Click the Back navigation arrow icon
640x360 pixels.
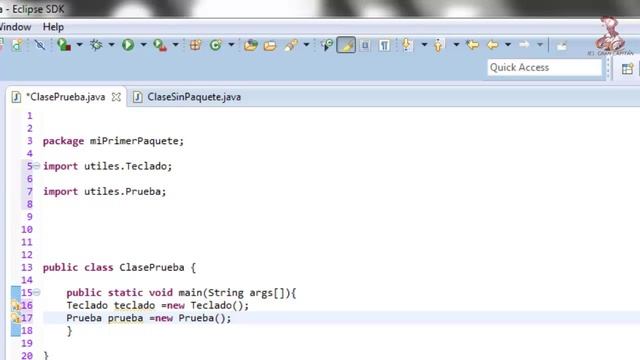point(493,44)
